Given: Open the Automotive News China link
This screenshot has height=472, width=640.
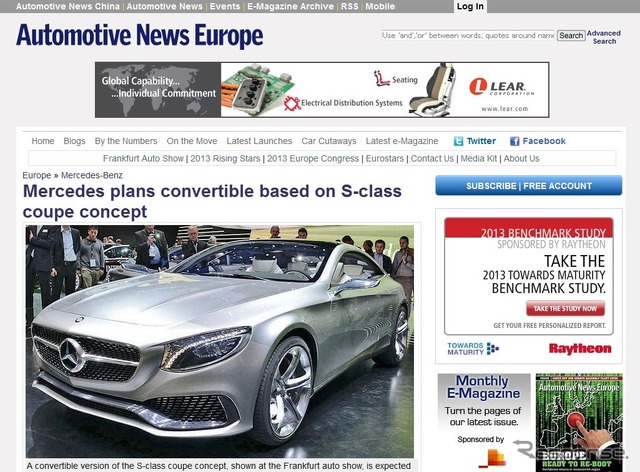Looking at the screenshot, I should pos(68,7).
